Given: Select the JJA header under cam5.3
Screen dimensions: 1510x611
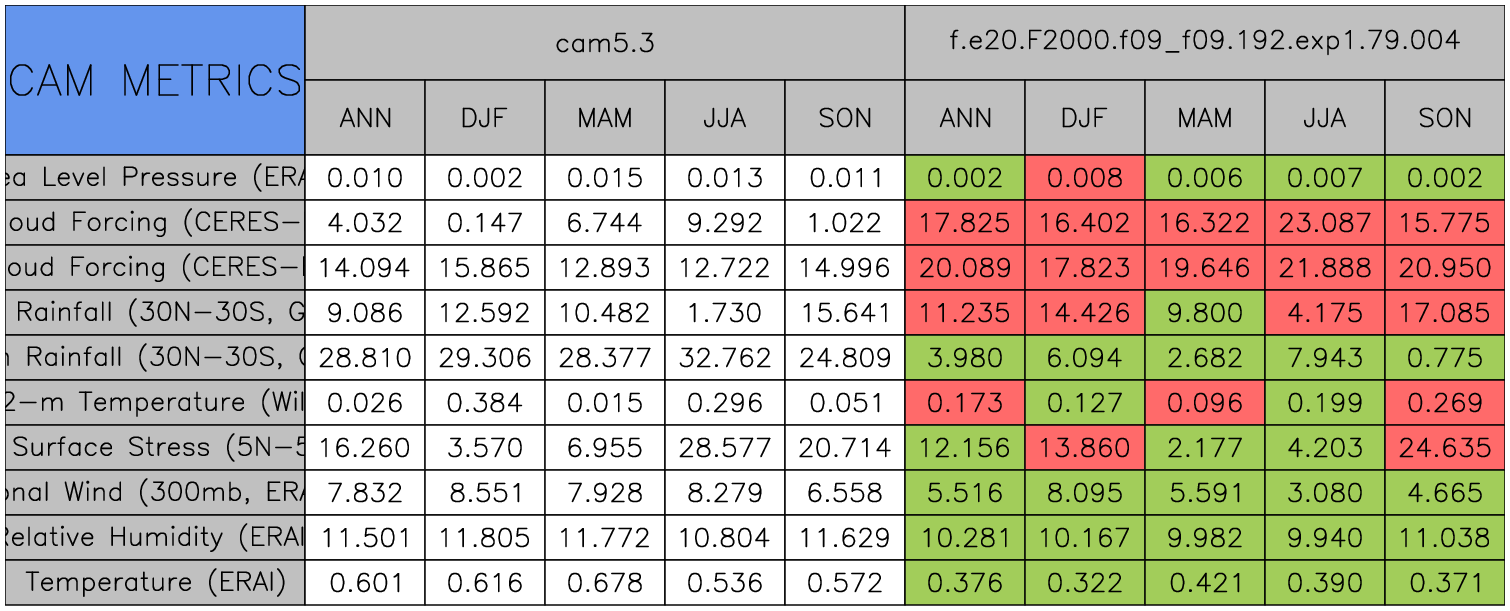Looking at the screenshot, I should click(725, 118).
